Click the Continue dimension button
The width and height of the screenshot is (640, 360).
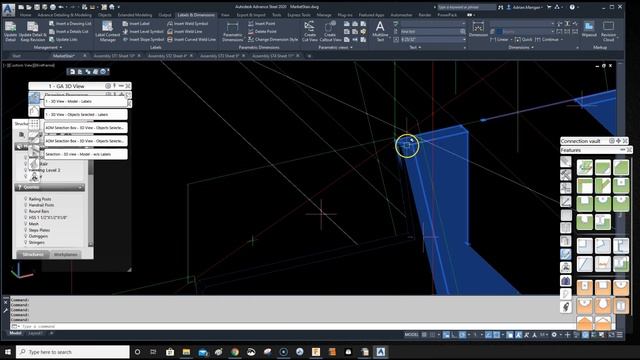547,40
